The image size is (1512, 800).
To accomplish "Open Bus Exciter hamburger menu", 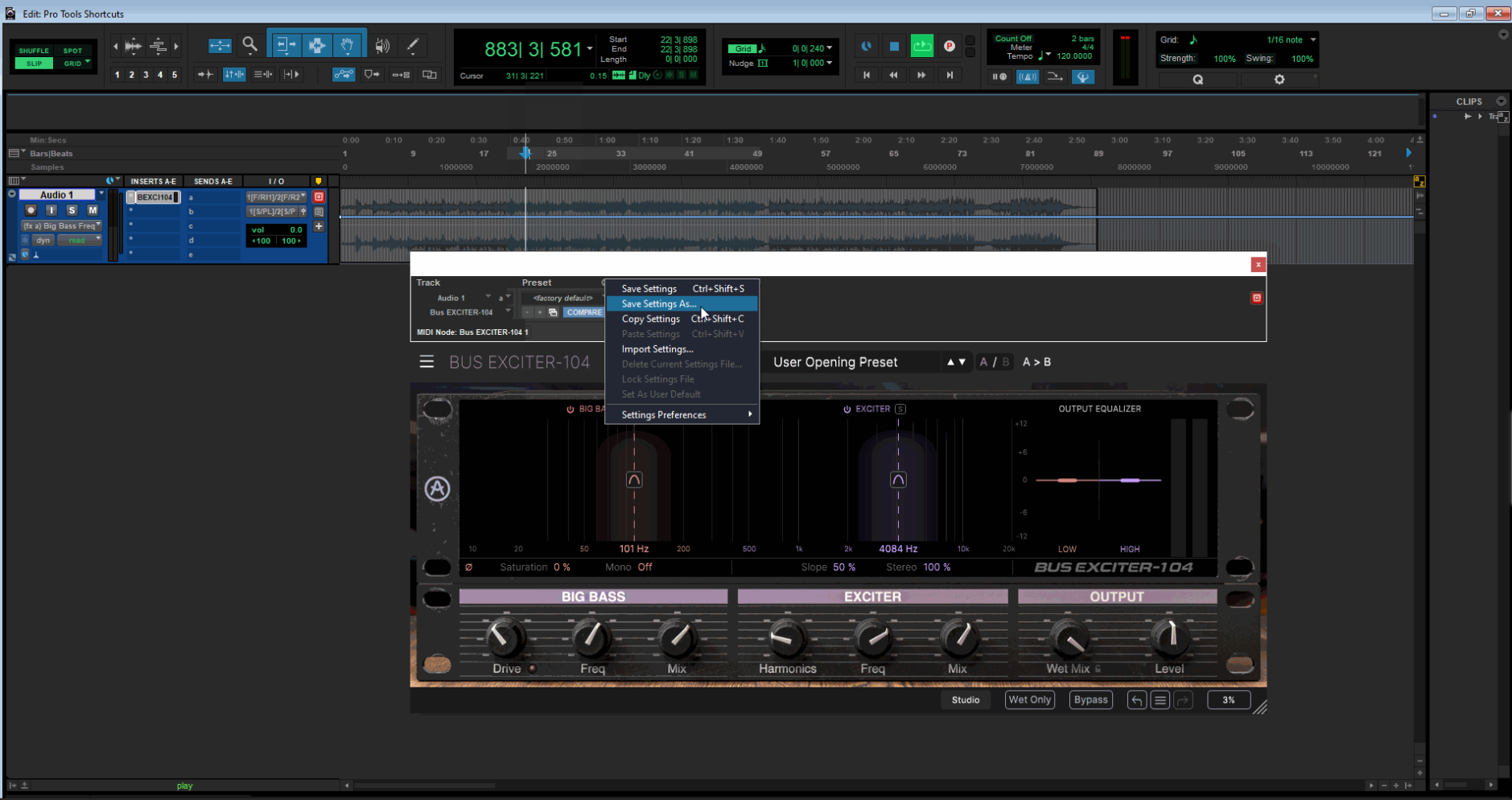I will click(x=426, y=362).
